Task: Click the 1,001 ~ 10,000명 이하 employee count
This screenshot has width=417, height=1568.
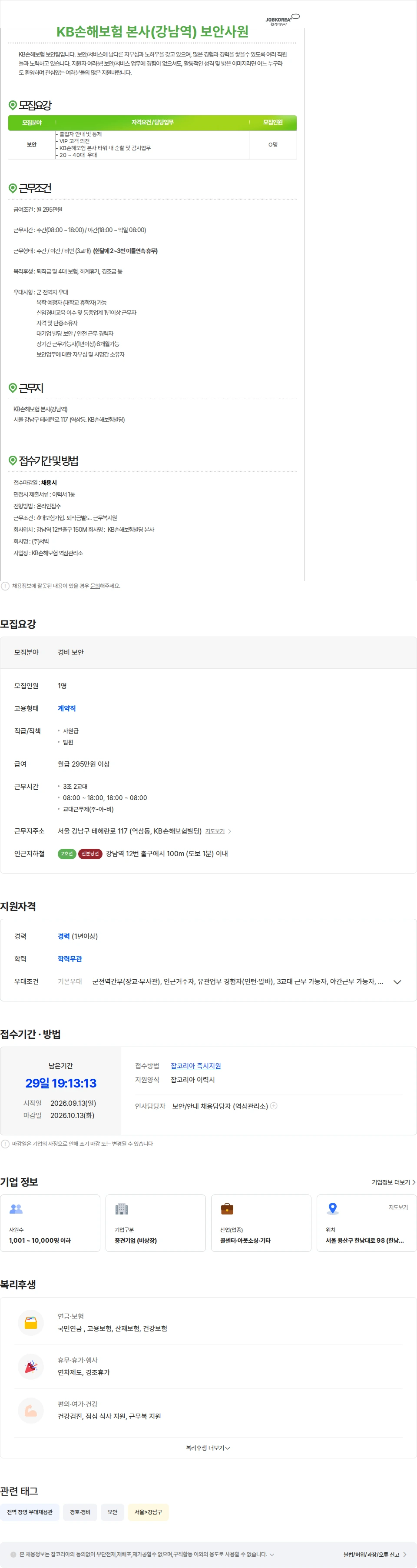Action: click(x=40, y=1241)
